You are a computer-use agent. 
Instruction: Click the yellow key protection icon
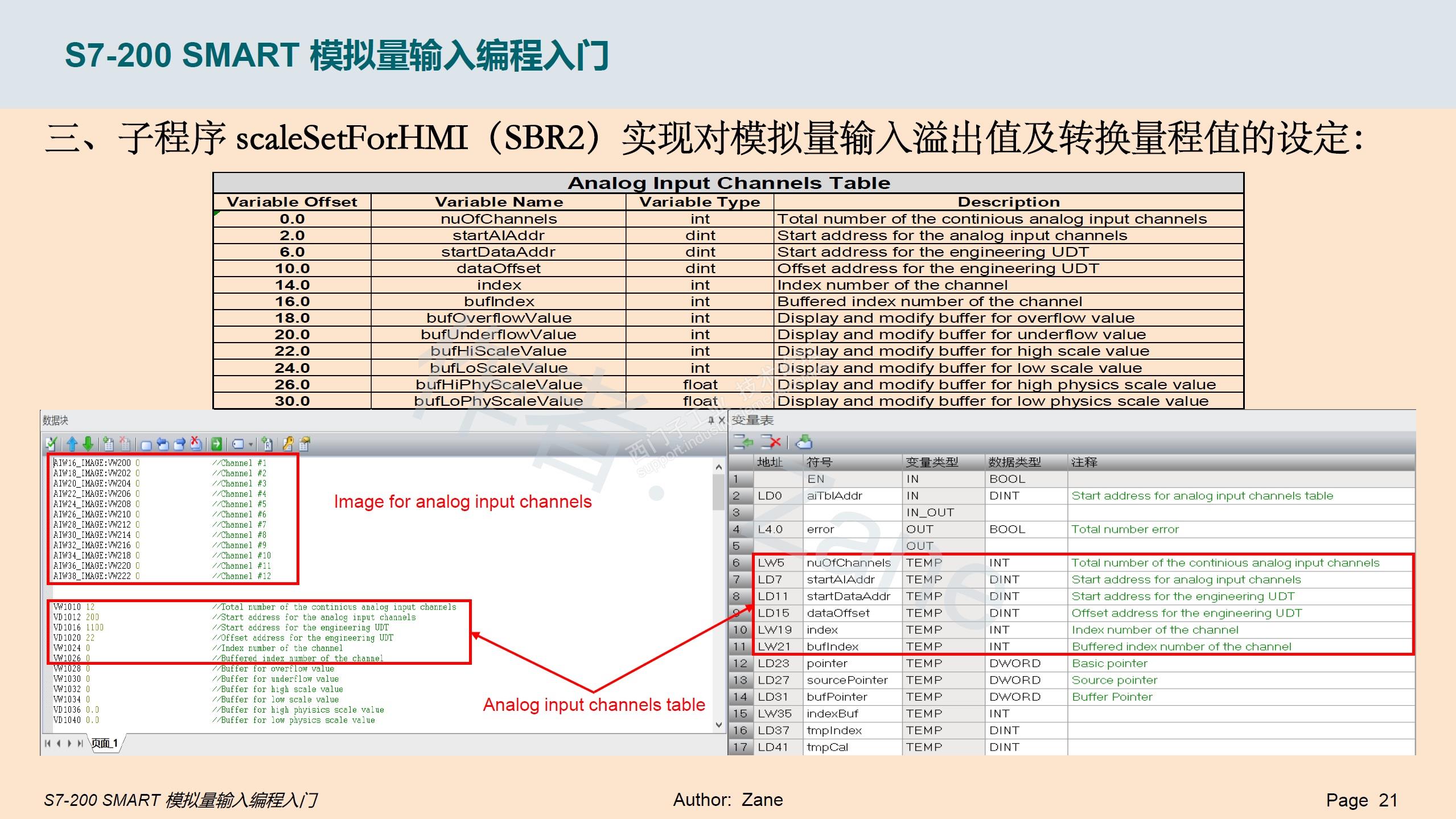coord(288,444)
